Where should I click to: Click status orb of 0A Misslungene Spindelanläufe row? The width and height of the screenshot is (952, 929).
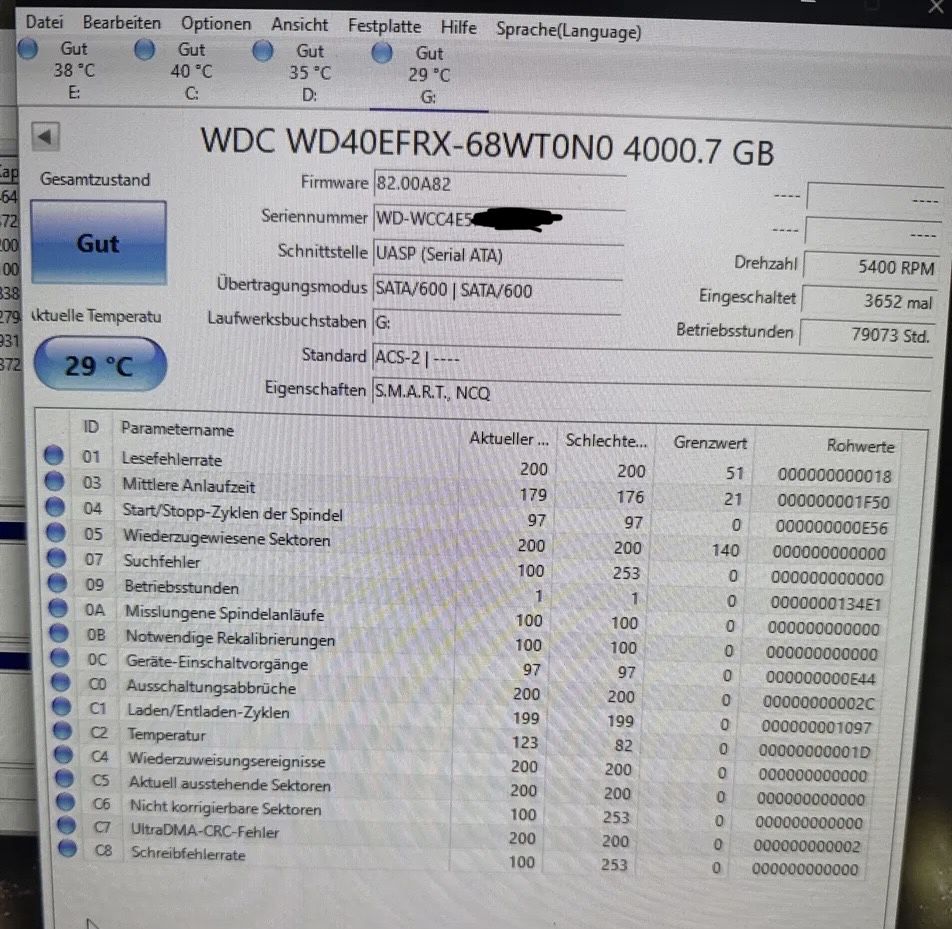(x=58, y=608)
